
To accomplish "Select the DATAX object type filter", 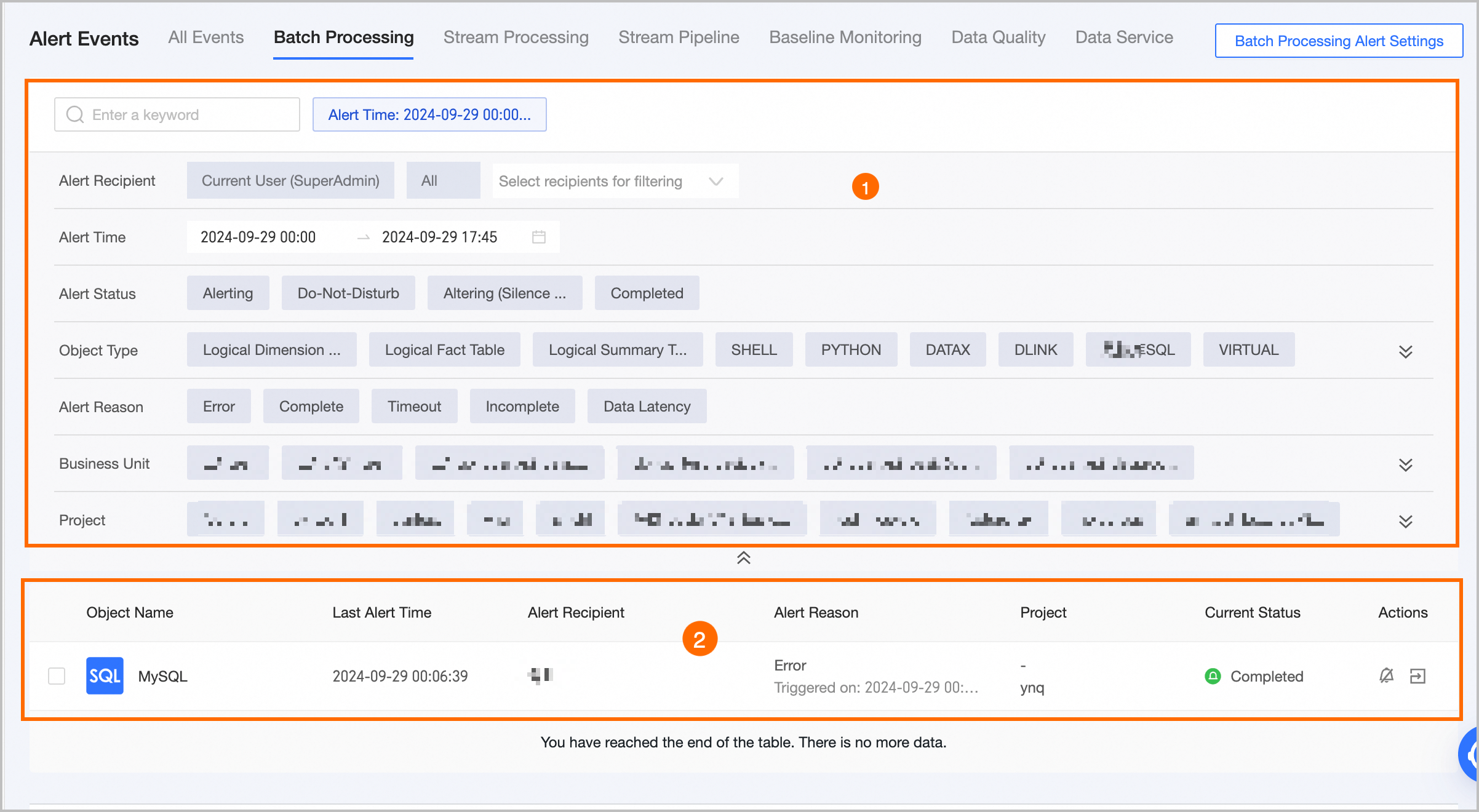I will (947, 350).
